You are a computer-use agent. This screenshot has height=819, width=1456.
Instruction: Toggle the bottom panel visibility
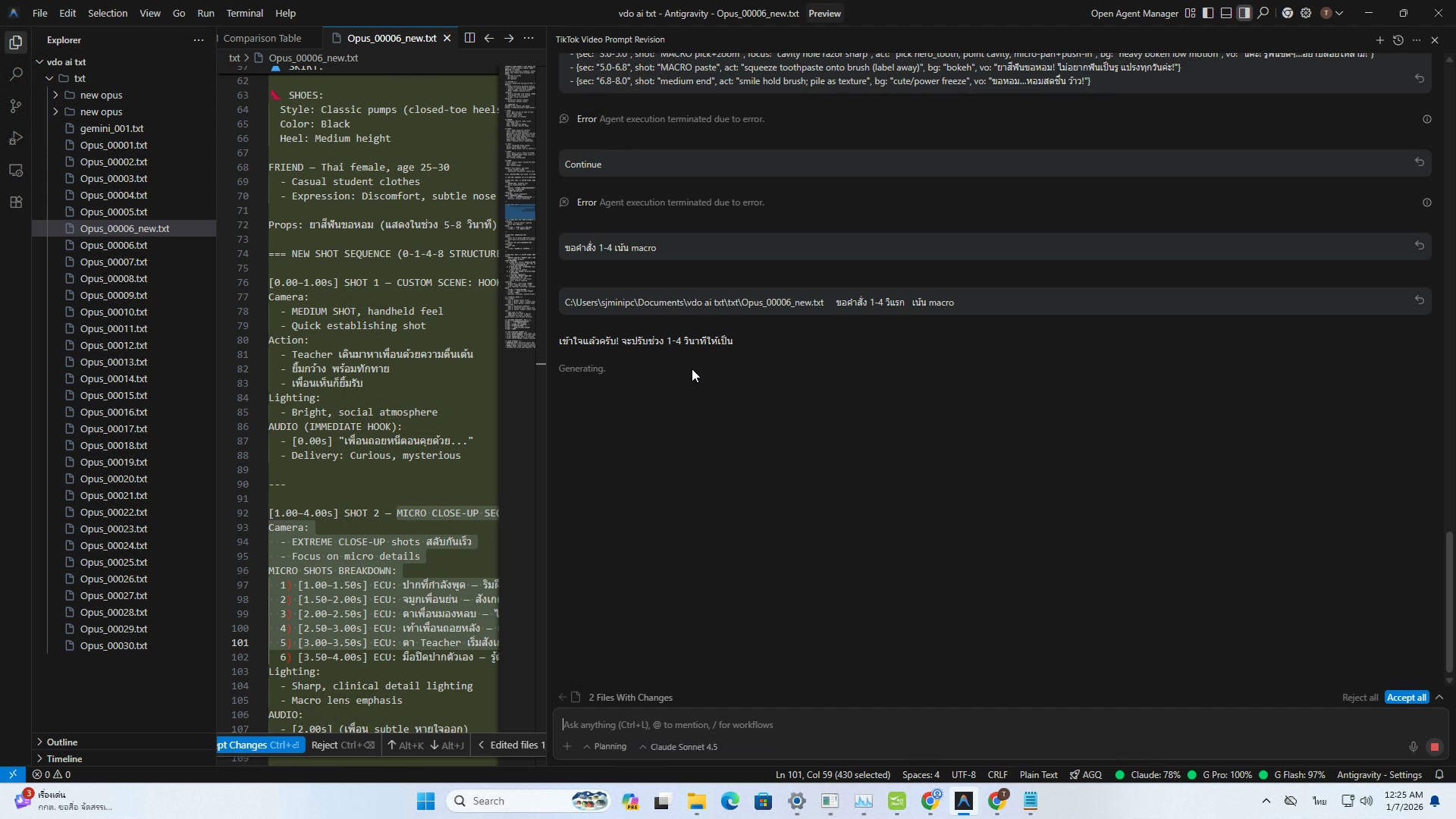pyautogui.click(x=1226, y=13)
